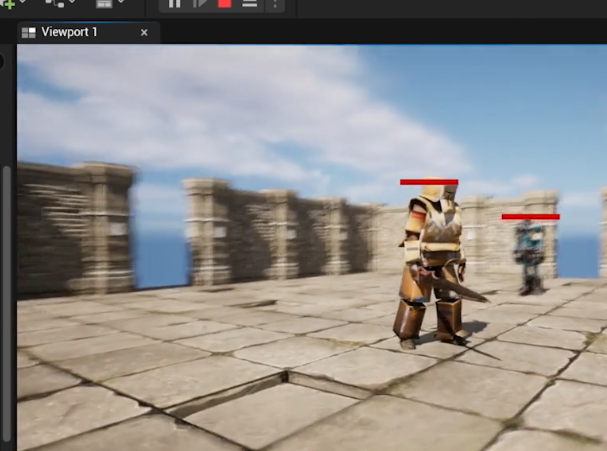Open the play options three-dot menu
Image resolution: width=607 pixels, height=451 pixels.
[x=275, y=4]
